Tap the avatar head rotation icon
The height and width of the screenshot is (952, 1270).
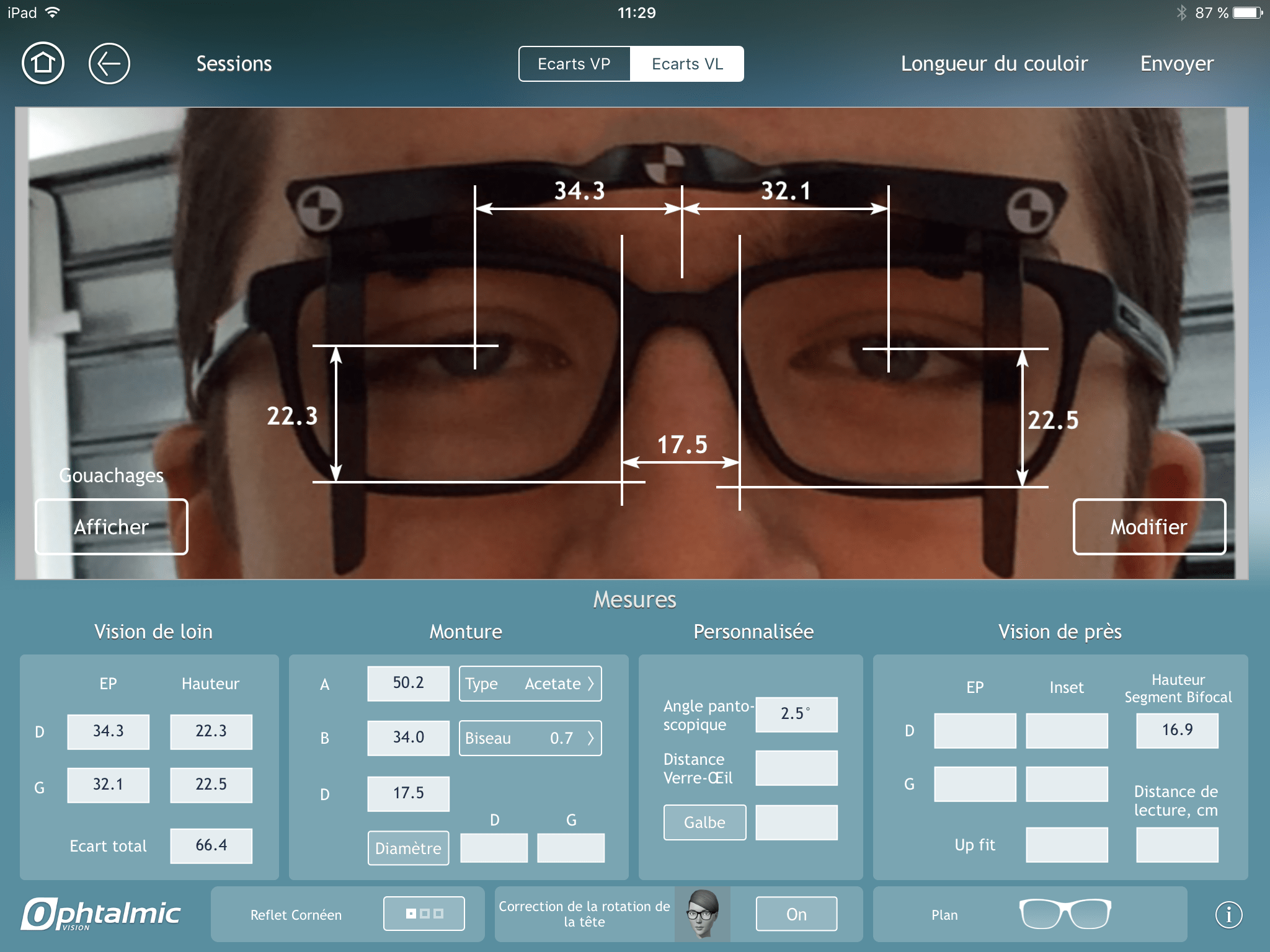point(702,914)
